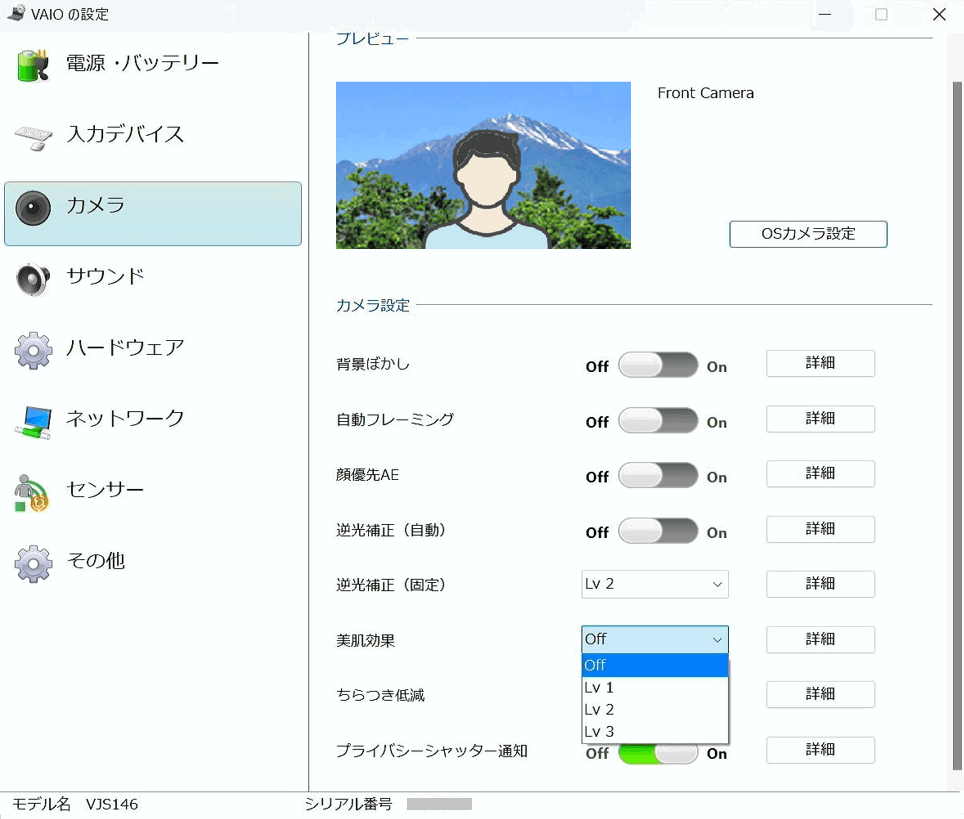This screenshot has height=819, width=964.
Task: Open 詳細 for 逆光補正（自動）
Action: tap(820, 529)
